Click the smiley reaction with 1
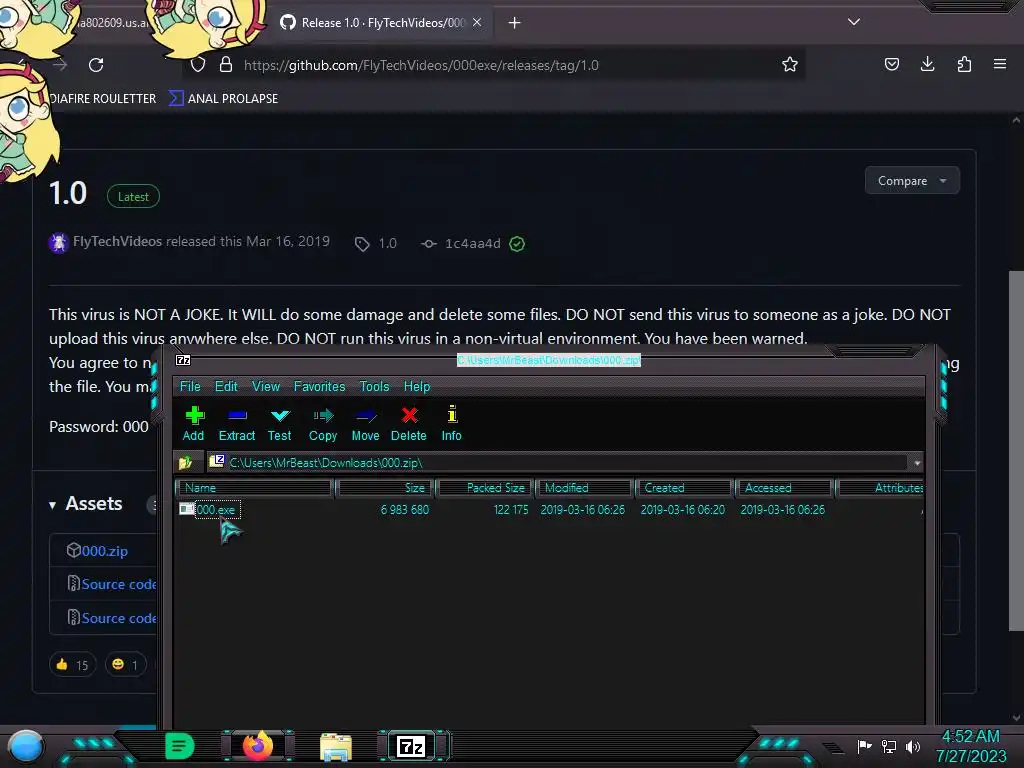 click(x=125, y=665)
